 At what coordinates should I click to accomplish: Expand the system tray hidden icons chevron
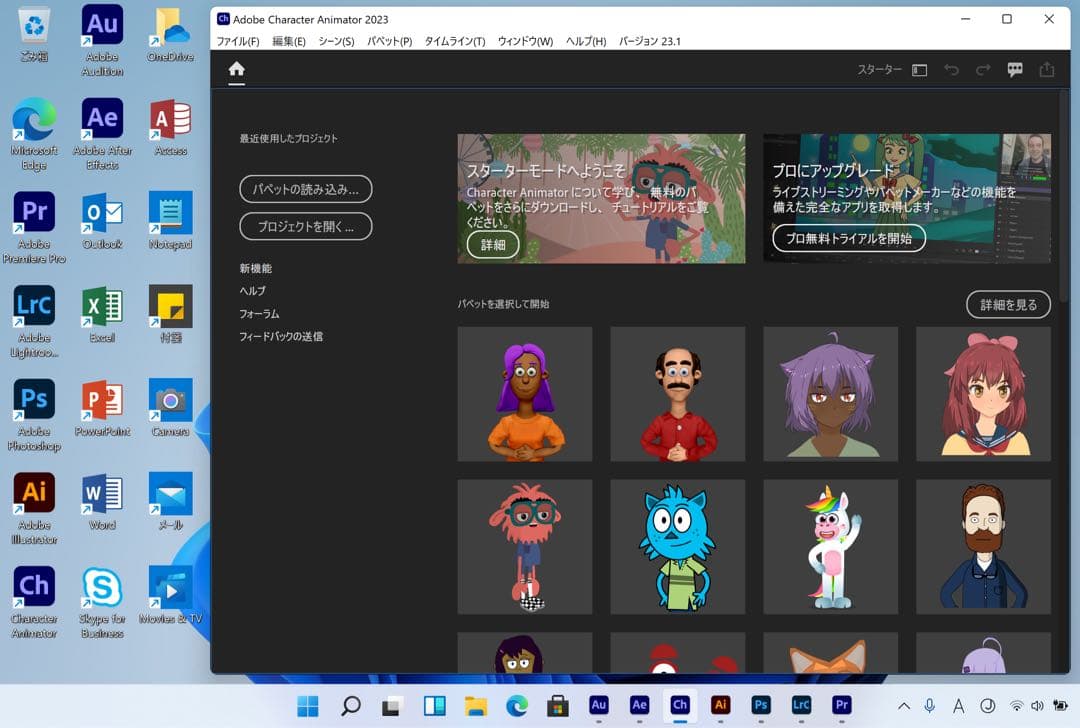coord(904,705)
